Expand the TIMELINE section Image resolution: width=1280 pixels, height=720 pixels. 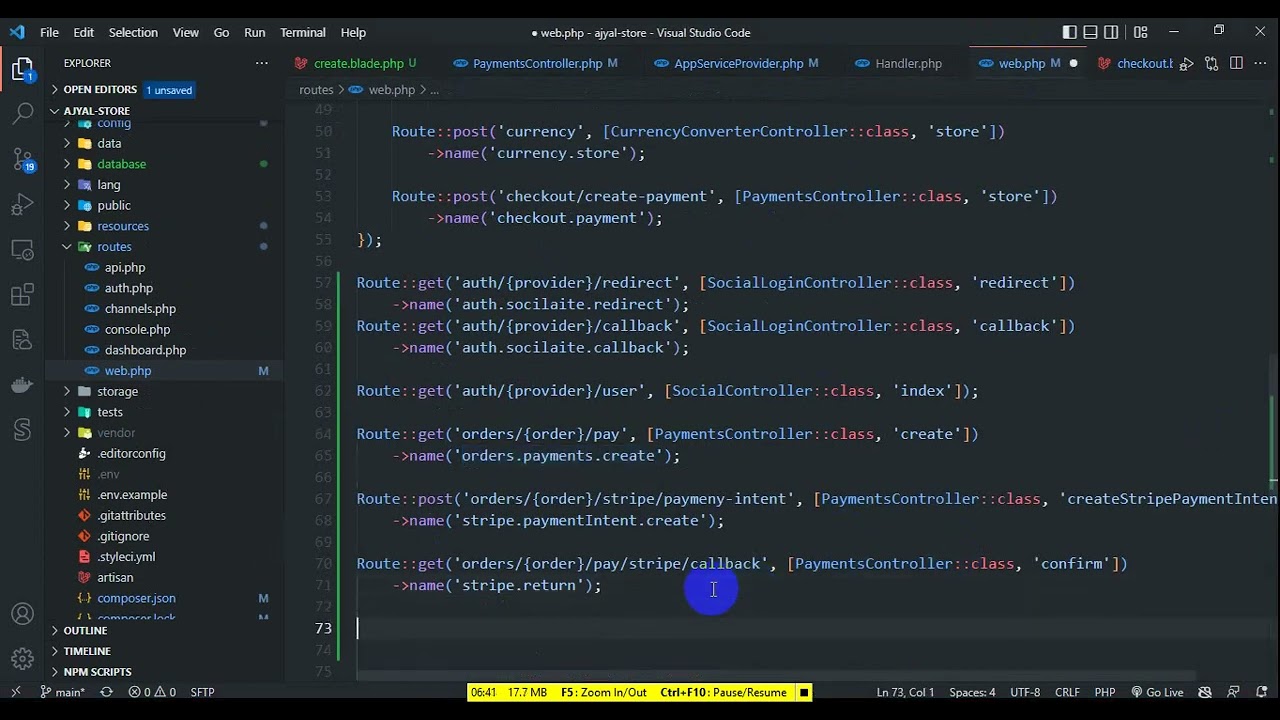87,651
